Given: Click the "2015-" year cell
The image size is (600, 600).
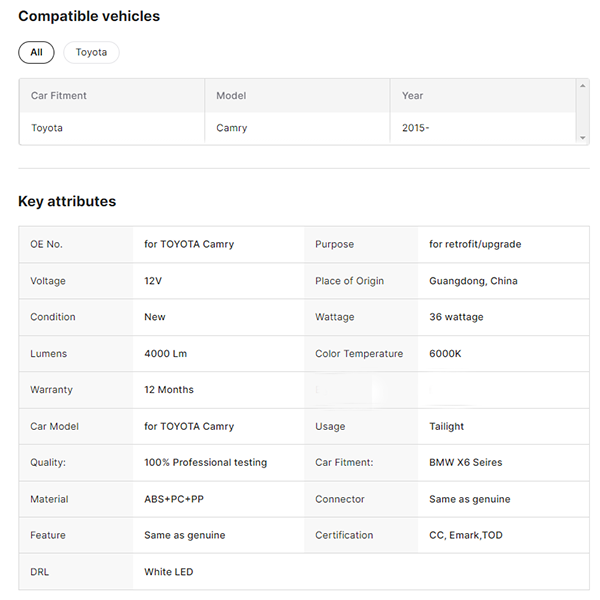Looking at the screenshot, I should click(416, 128).
